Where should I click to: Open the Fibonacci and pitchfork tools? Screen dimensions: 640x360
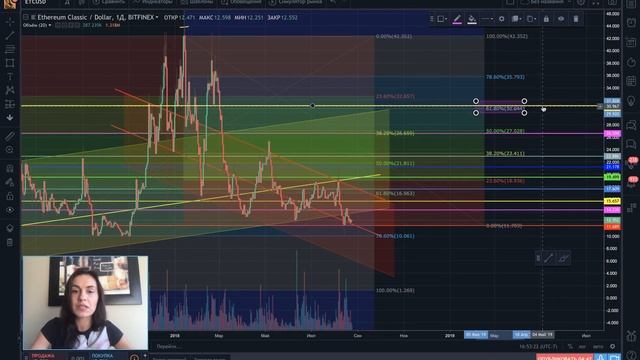point(10,49)
